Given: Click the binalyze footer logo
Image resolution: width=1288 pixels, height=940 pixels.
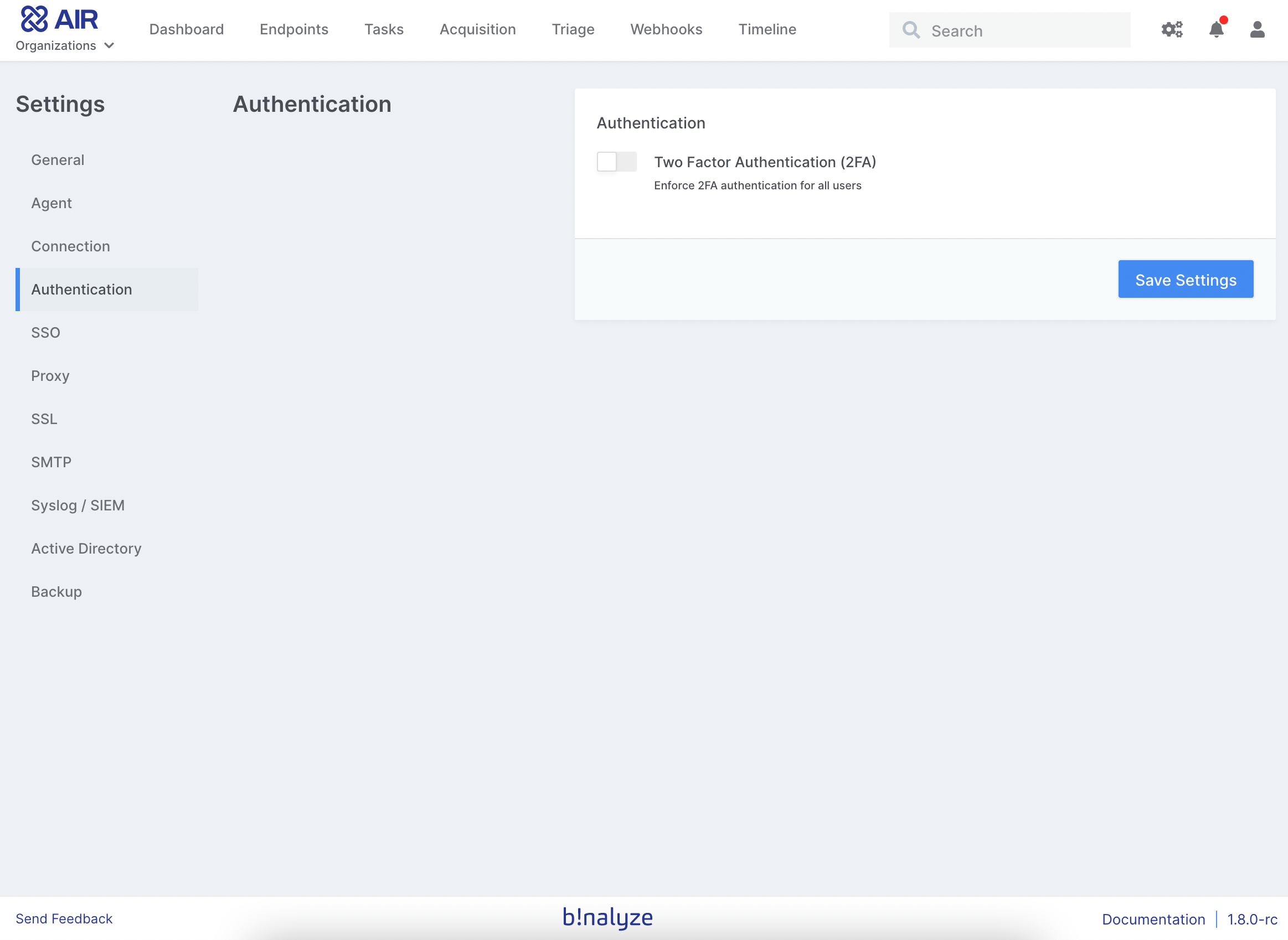Looking at the screenshot, I should click(607, 917).
